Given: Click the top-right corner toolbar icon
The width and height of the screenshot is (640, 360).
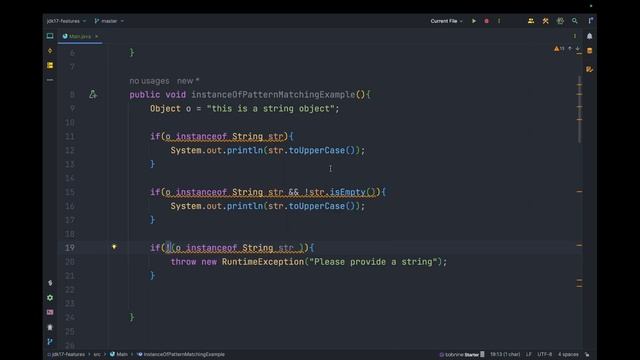Looking at the screenshot, I should [x=590, y=21].
